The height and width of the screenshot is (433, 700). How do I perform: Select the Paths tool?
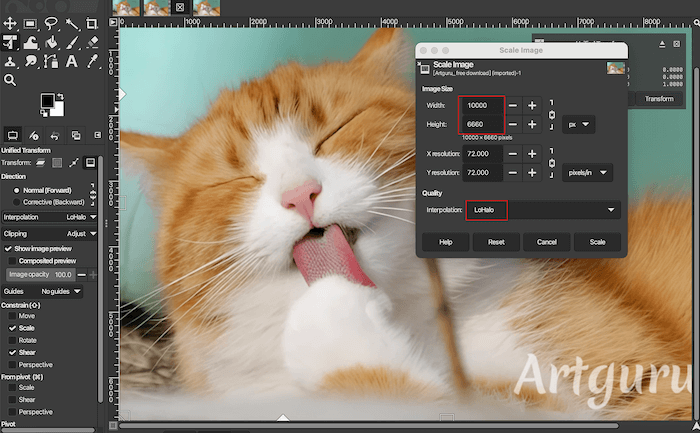tap(51, 61)
